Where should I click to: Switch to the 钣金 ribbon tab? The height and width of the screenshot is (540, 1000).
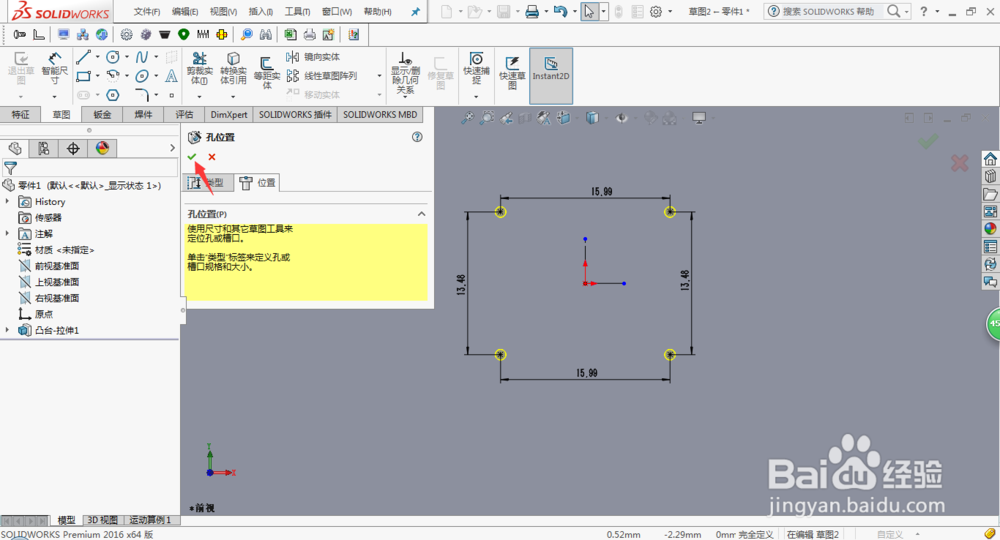click(102, 115)
